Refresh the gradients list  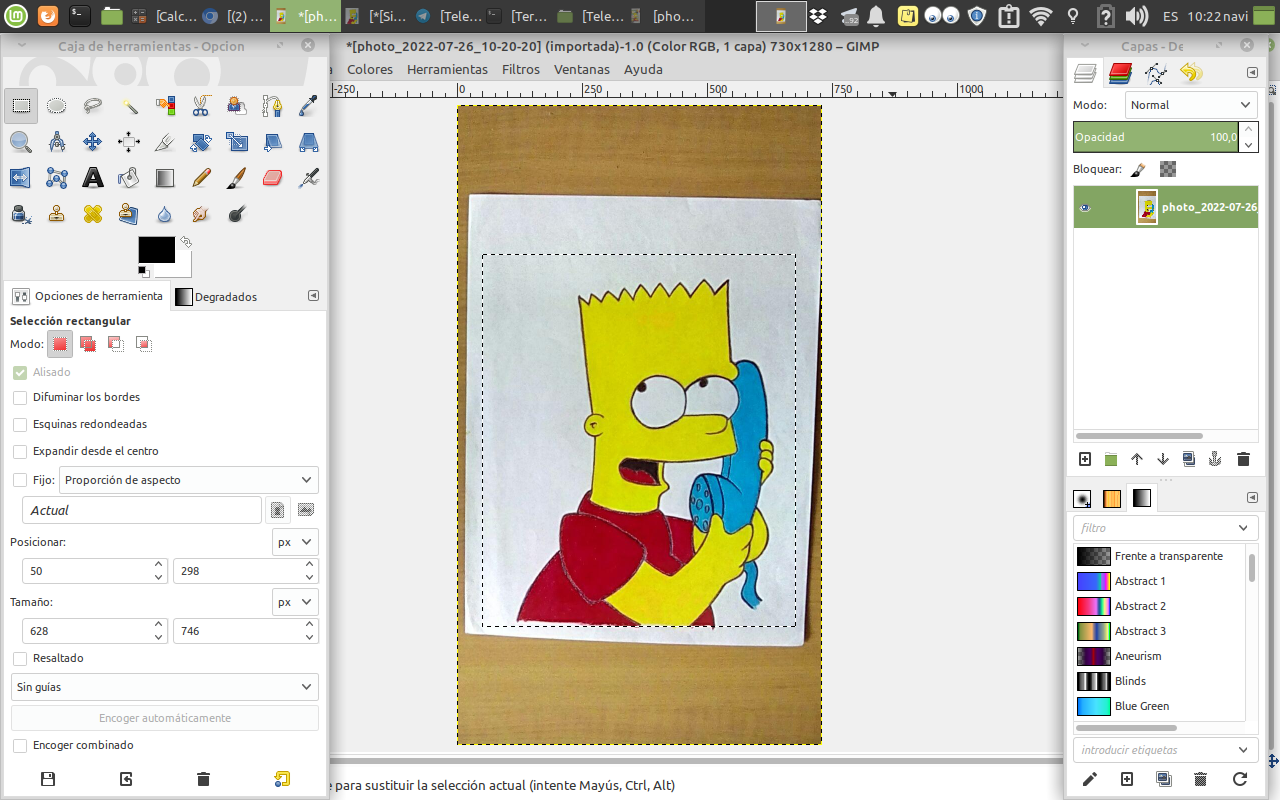tap(1240, 779)
